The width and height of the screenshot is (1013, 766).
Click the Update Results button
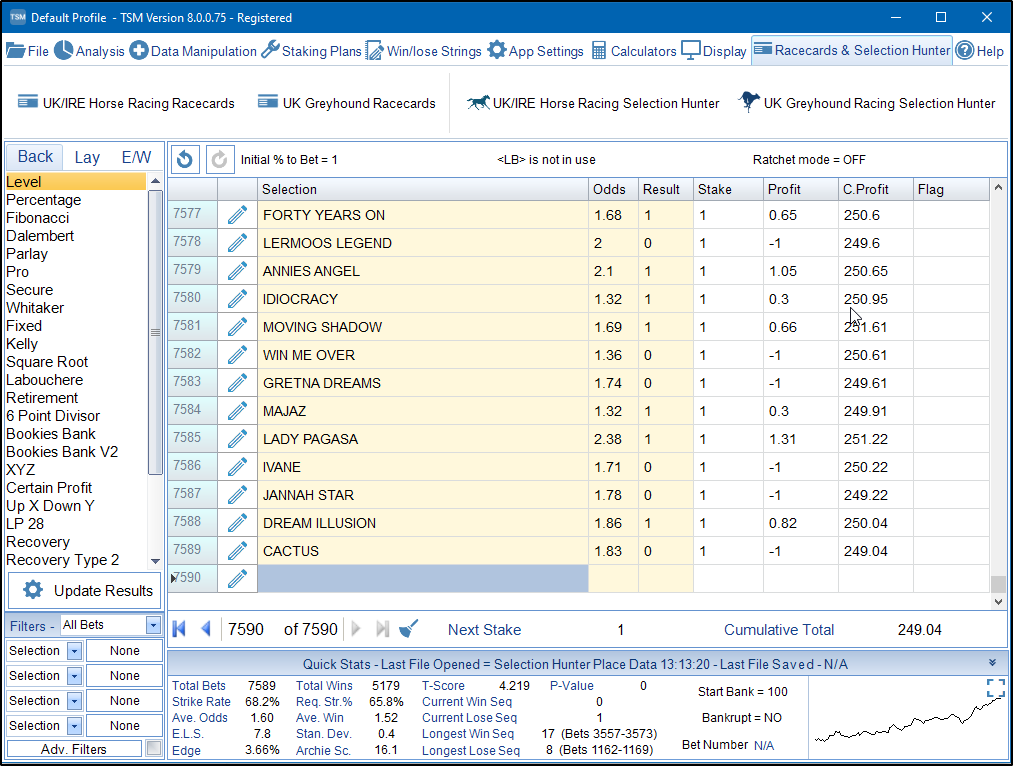coord(85,590)
